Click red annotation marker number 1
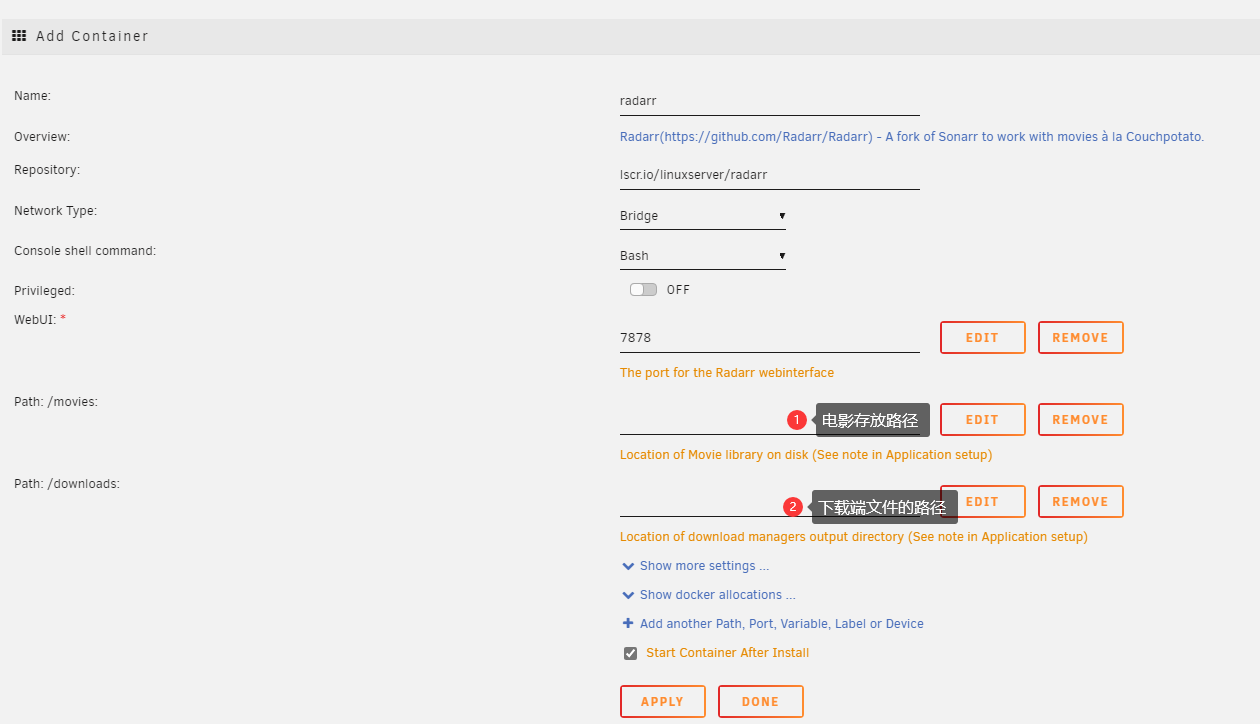 click(x=797, y=420)
